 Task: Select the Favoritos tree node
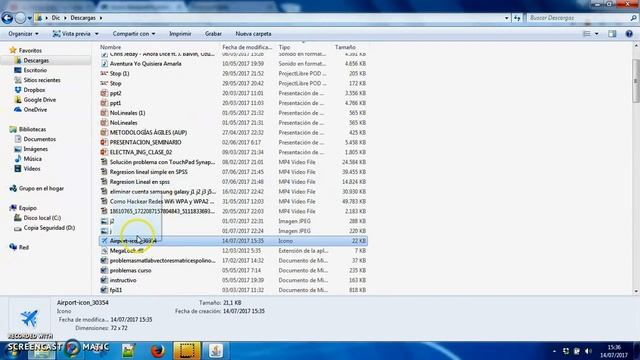30,51
